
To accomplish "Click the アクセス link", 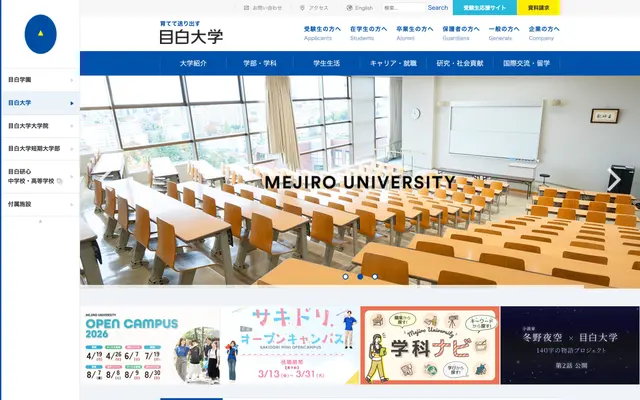I will point(314,8).
